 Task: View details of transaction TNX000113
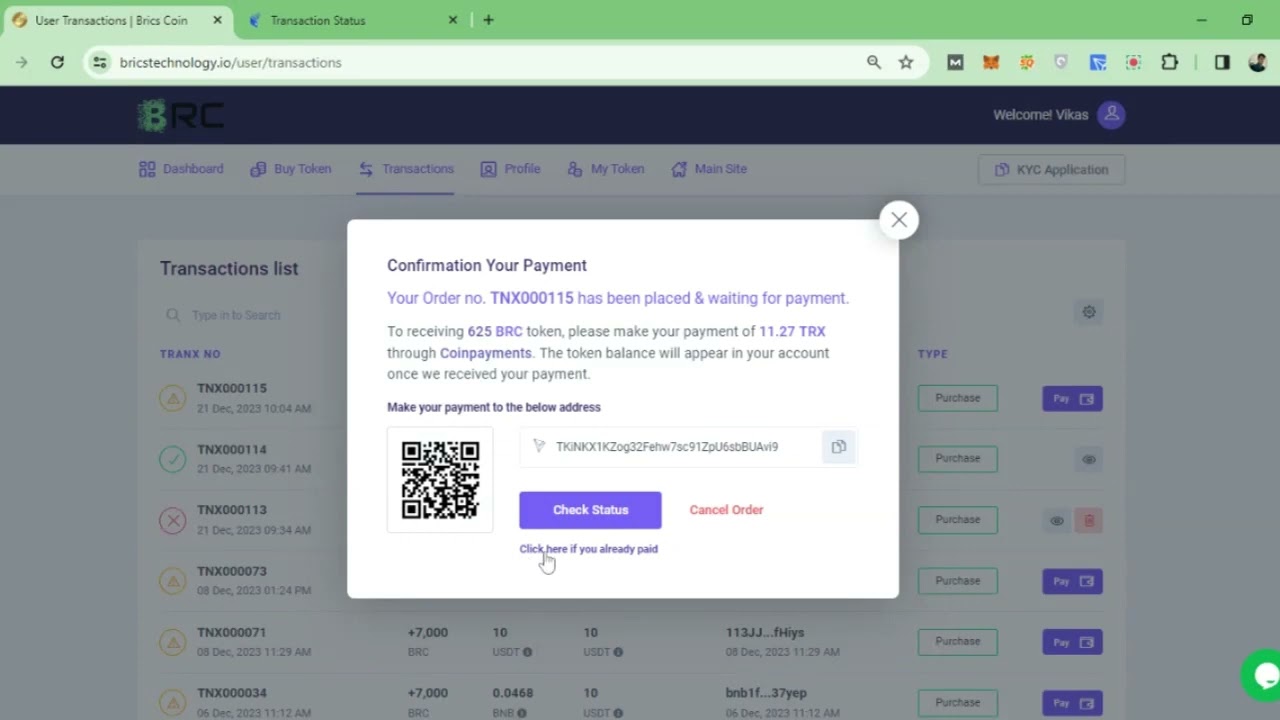click(x=1056, y=520)
